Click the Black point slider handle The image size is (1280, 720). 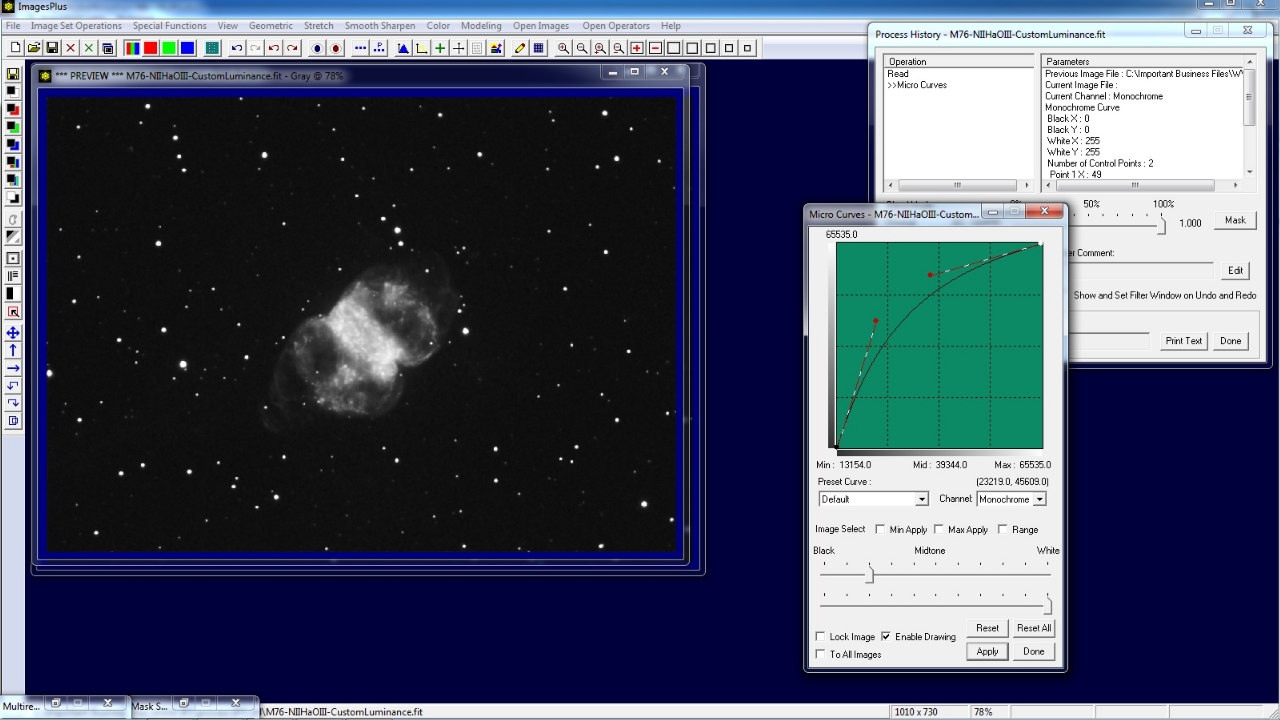[869, 575]
